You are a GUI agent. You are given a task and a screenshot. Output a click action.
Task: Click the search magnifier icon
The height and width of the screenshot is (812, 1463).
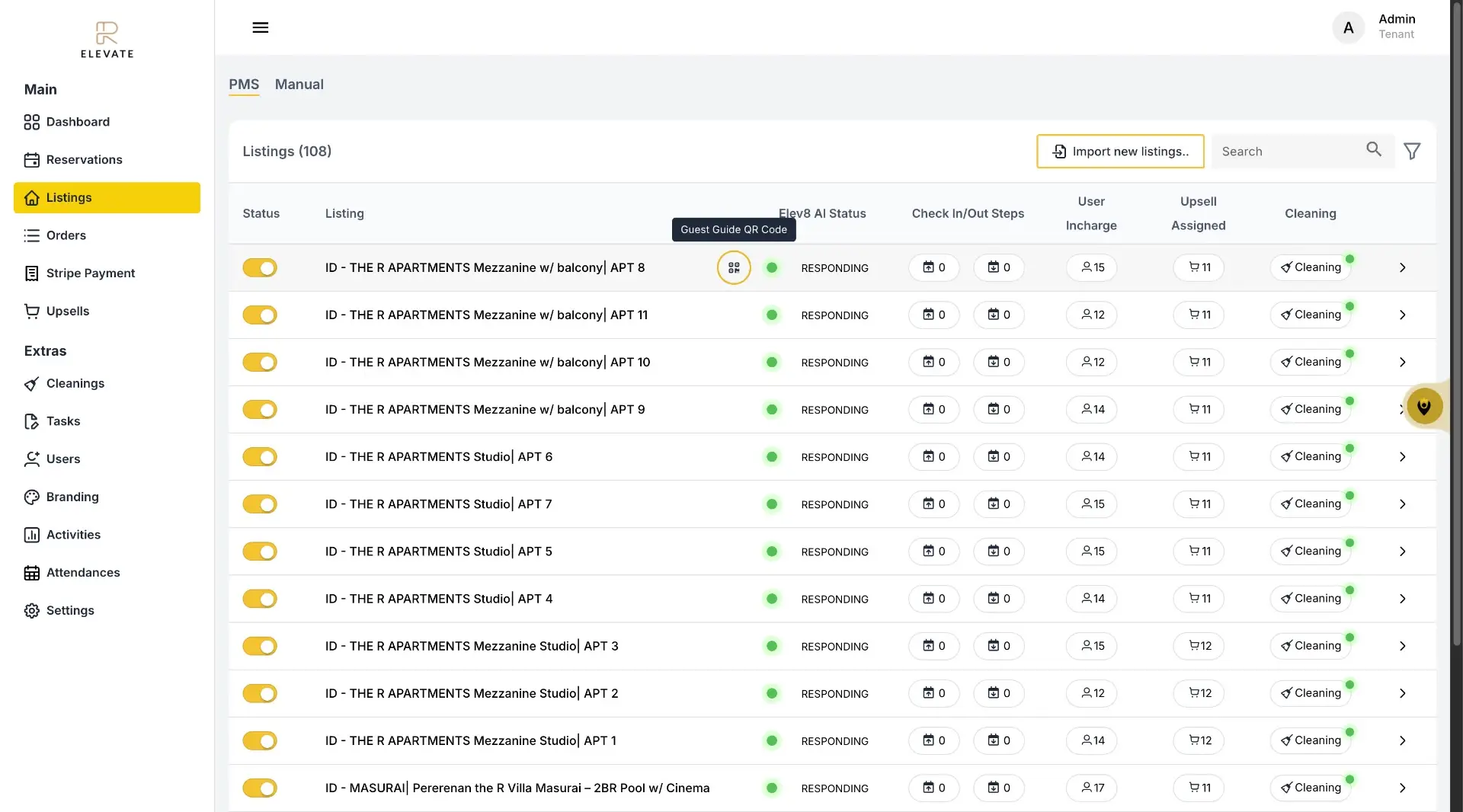coord(1374,151)
